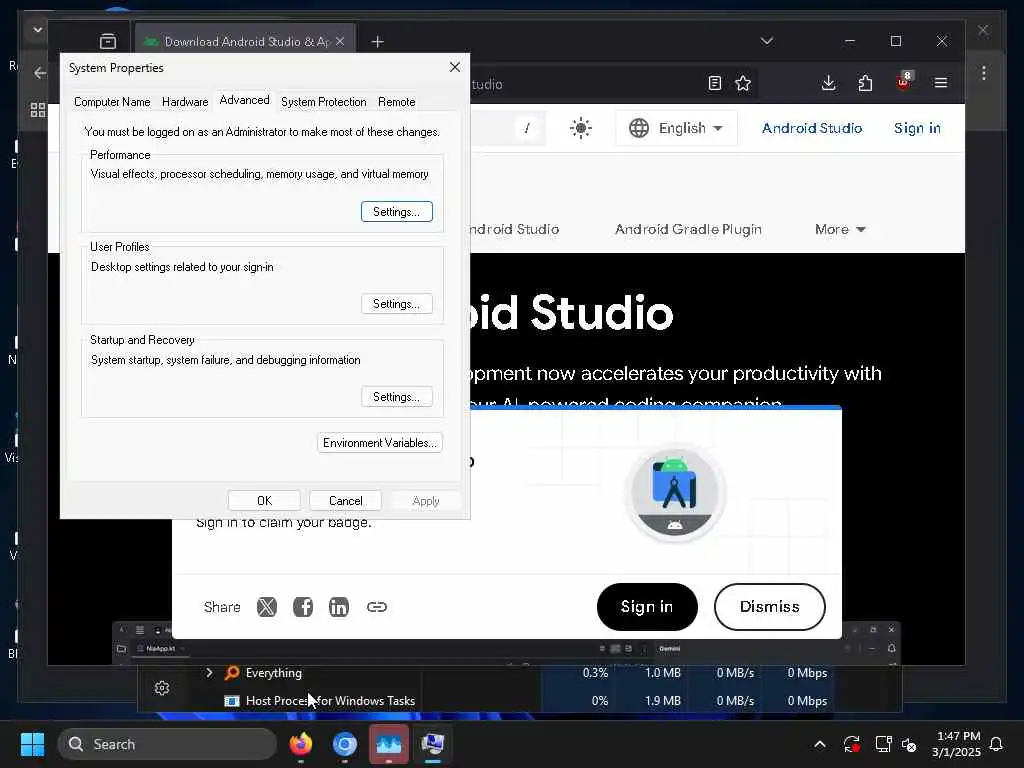Open Task Manager settings gear
The image size is (1024, 768).
[162, 688]
